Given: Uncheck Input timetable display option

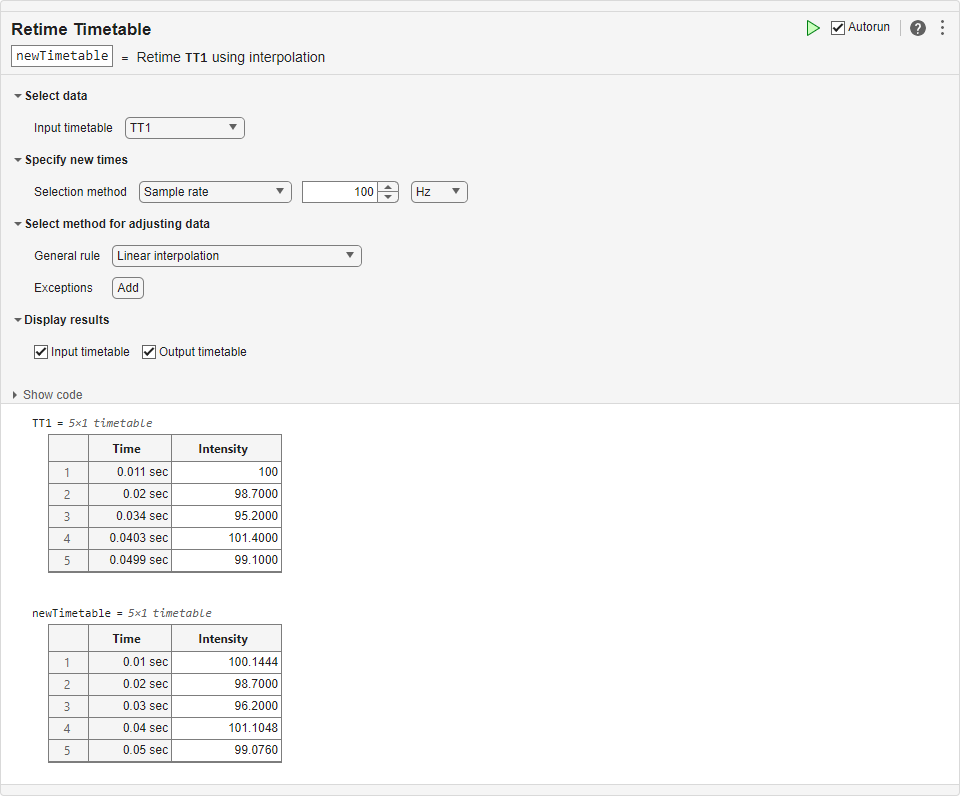Looking at the screenshot, I should pos(41,352).
